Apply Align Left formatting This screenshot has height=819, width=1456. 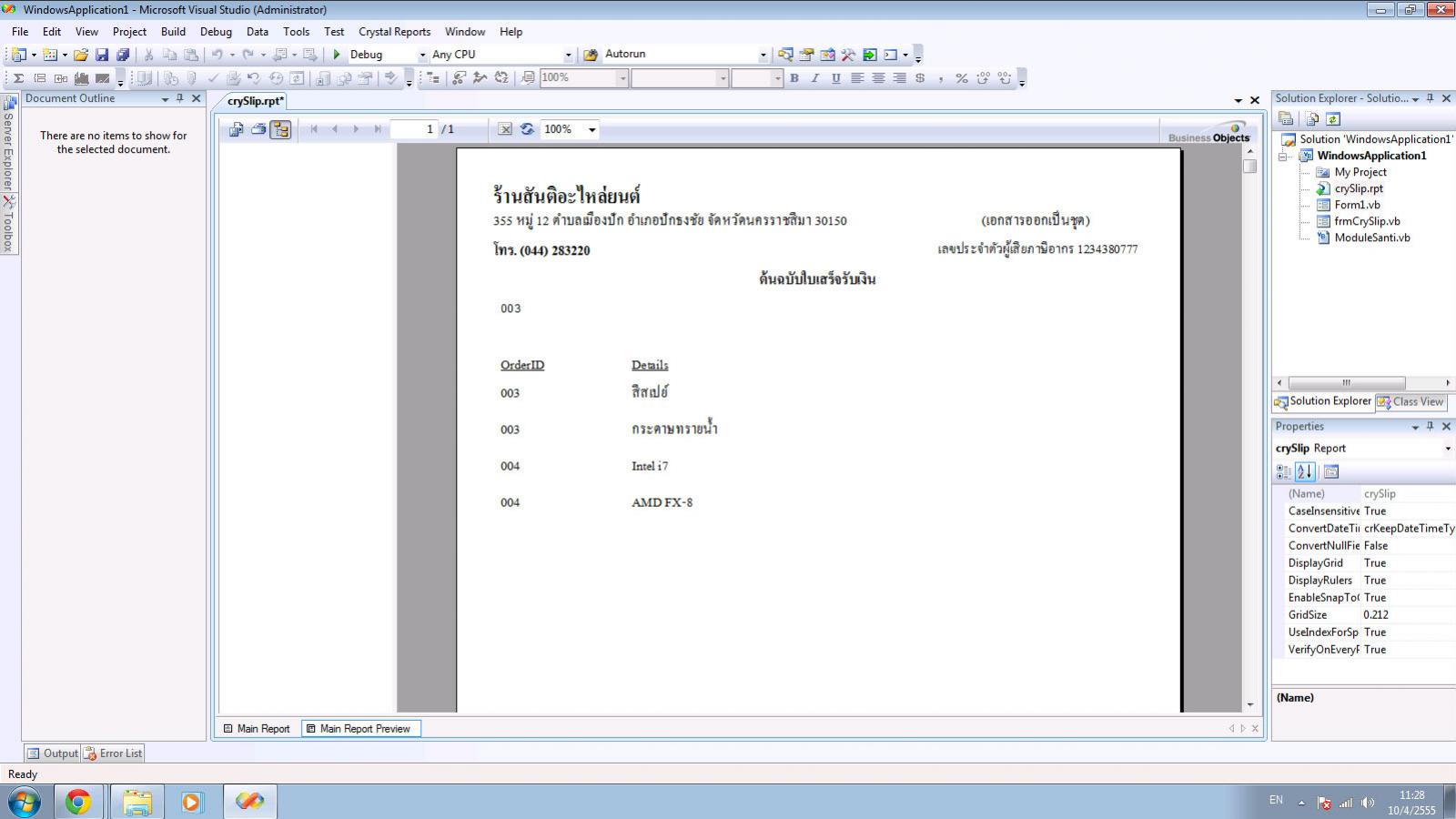tap(857, 78)
